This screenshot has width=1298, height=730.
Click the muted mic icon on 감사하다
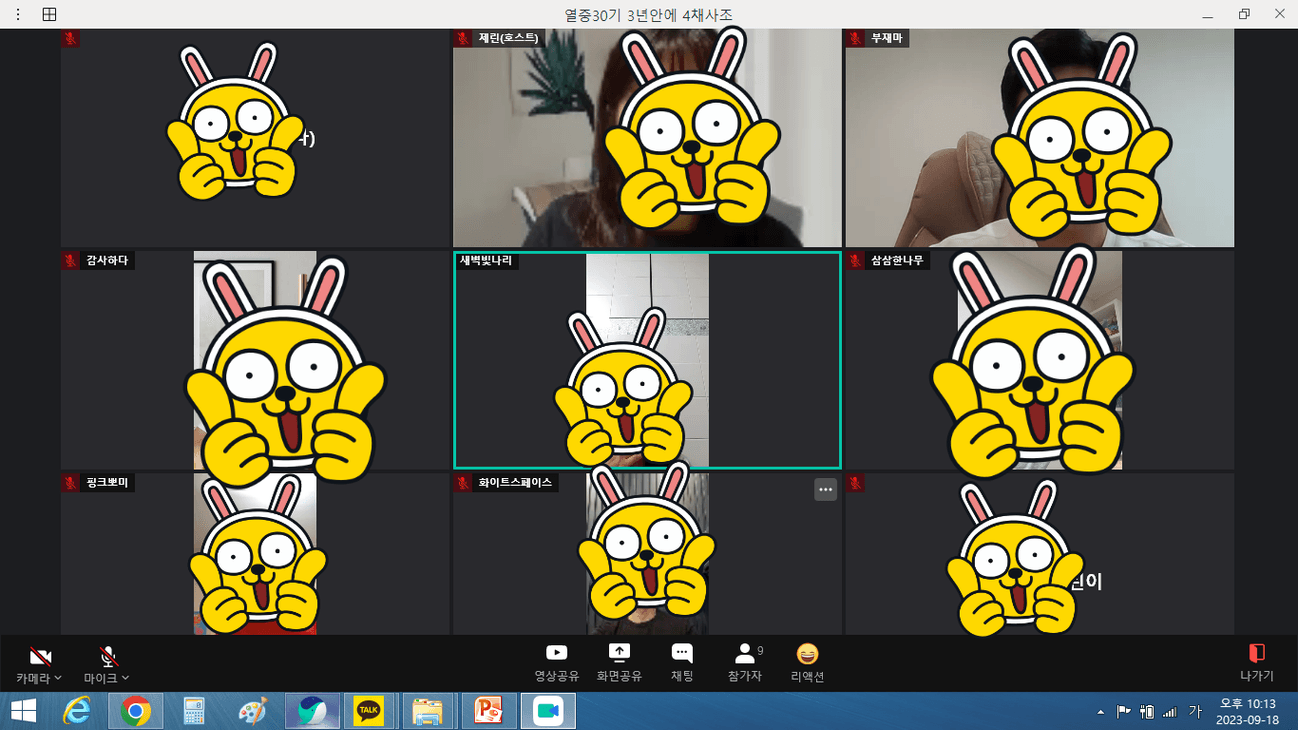pos(71,260)
